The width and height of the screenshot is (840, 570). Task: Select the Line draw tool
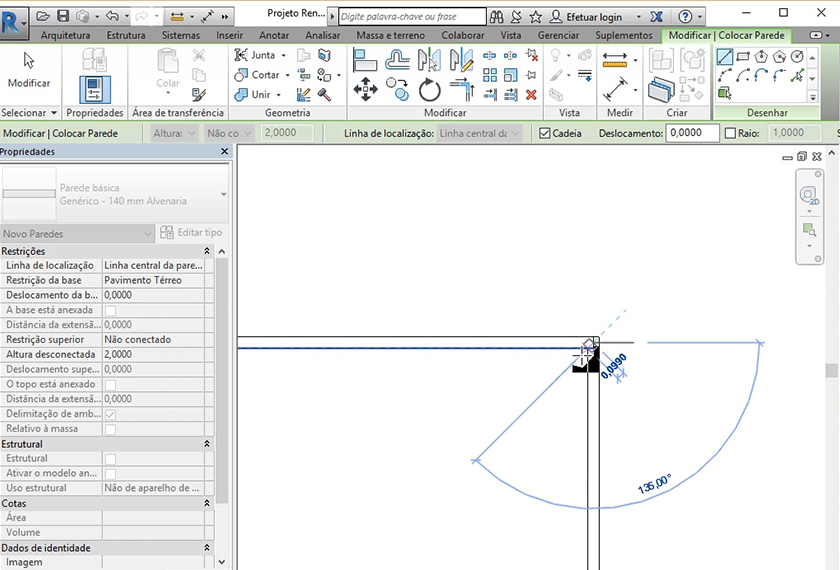[725, 57]
